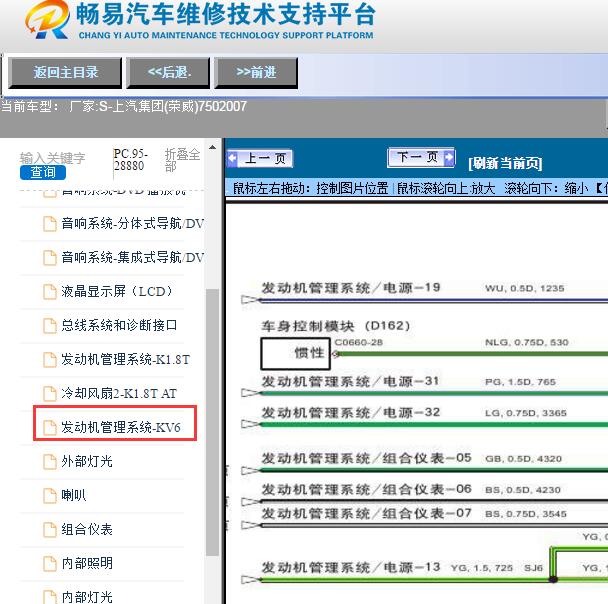Click the 当前车型 vehicle model text

coord(124,106)
